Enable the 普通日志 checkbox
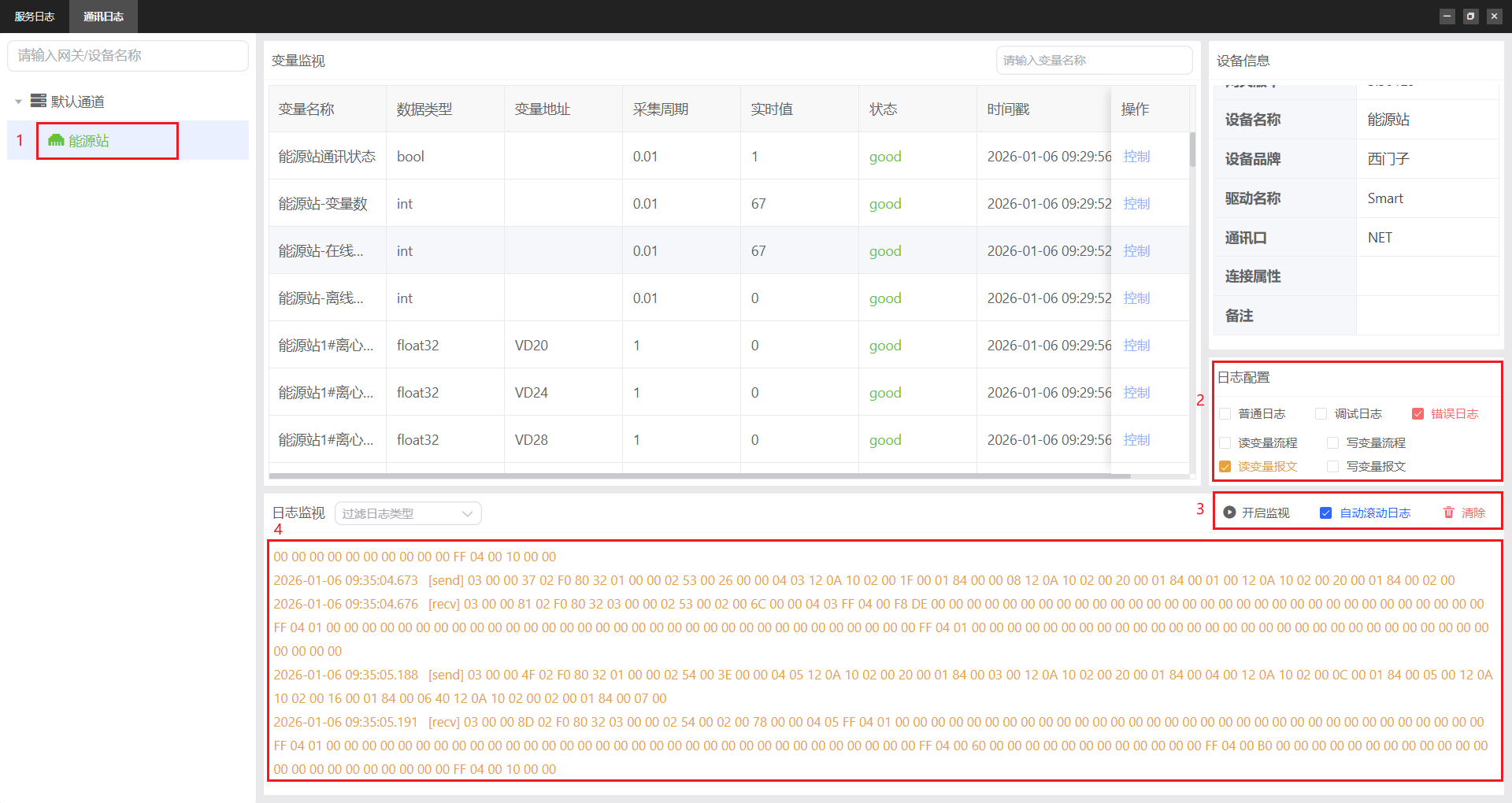Viewport: 1512px width, 803px height. [1225, 414]
